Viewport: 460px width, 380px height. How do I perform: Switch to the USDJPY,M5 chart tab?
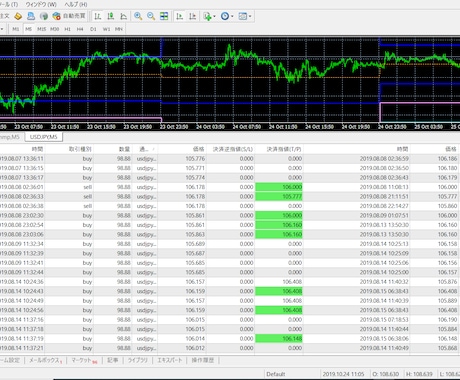44,137
